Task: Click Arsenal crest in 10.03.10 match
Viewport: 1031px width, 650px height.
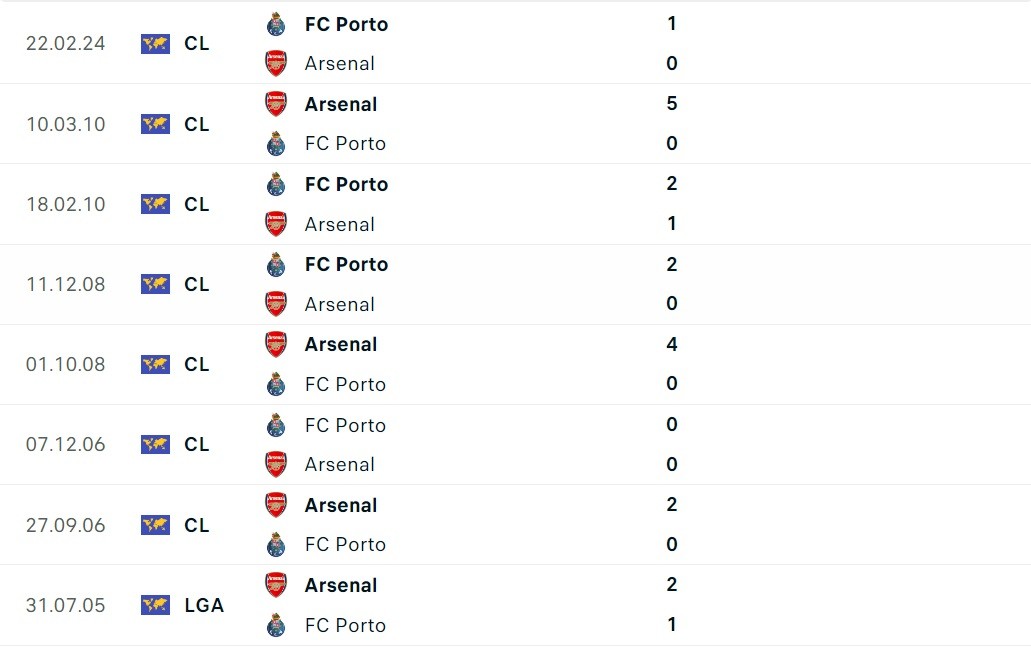Action: (276, 104)
